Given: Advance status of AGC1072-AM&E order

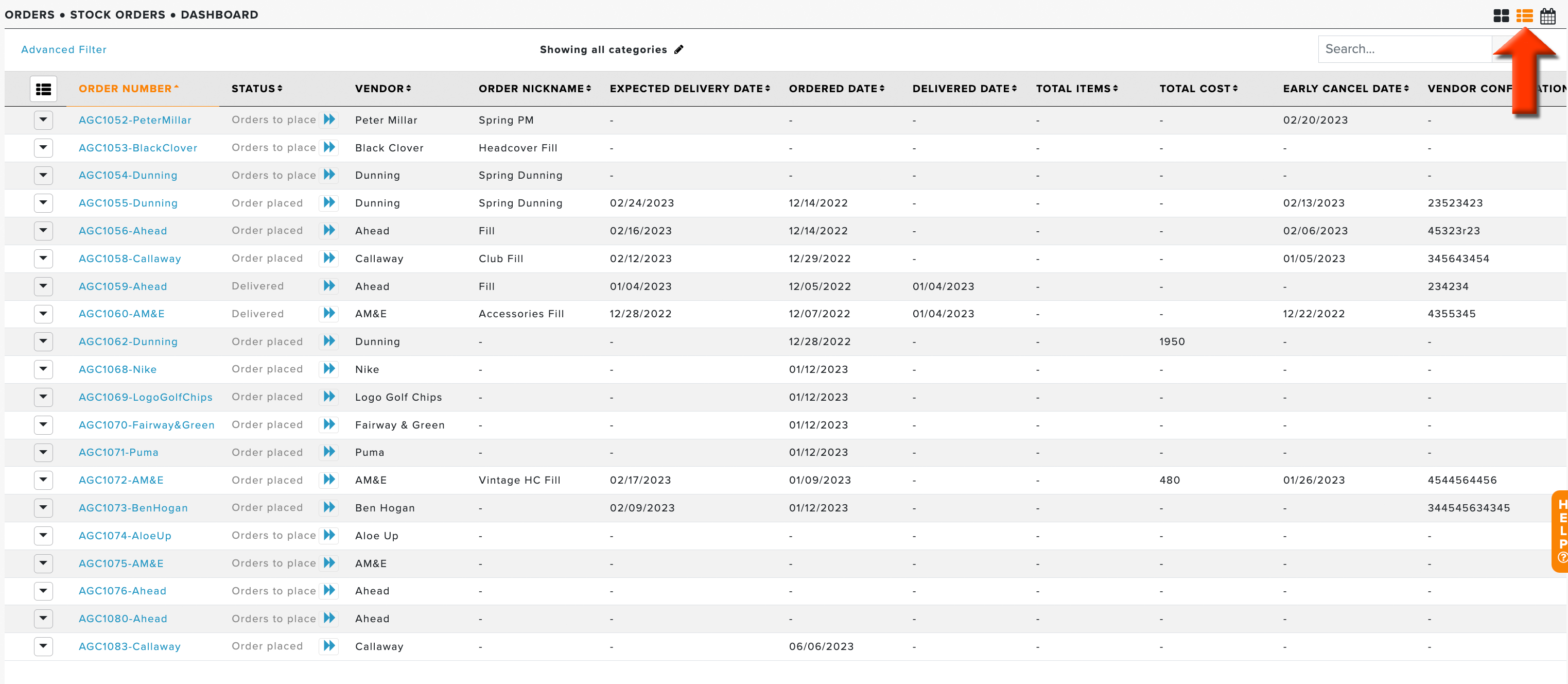Looking at the screenshot, I should 329,480.
